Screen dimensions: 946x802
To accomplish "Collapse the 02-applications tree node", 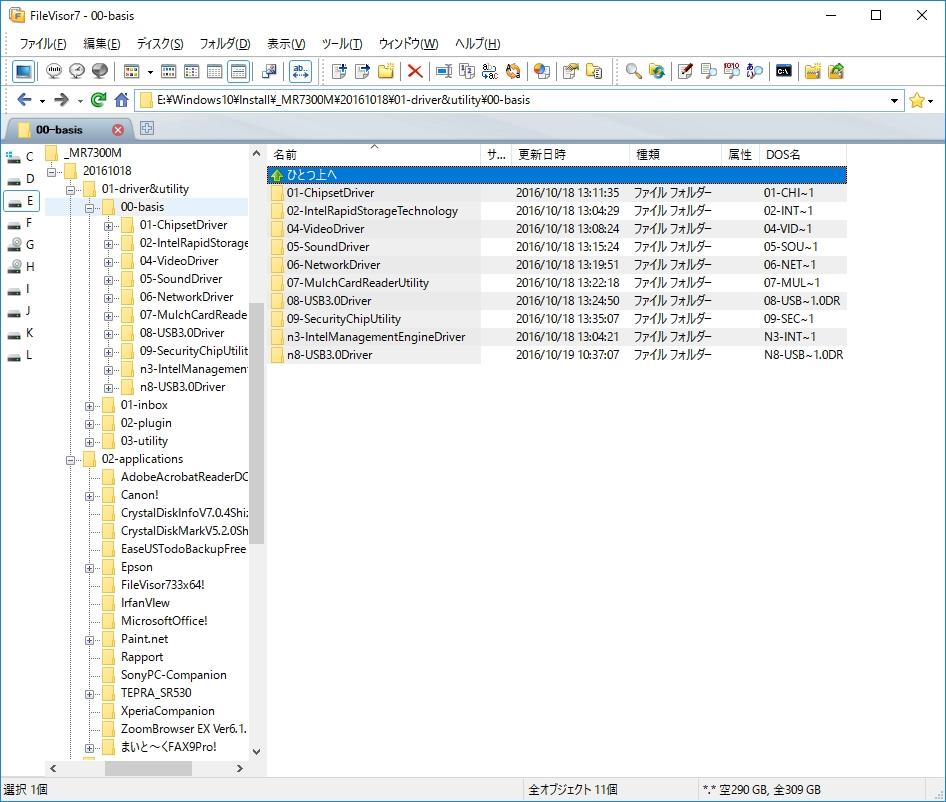I will (71, 460).
